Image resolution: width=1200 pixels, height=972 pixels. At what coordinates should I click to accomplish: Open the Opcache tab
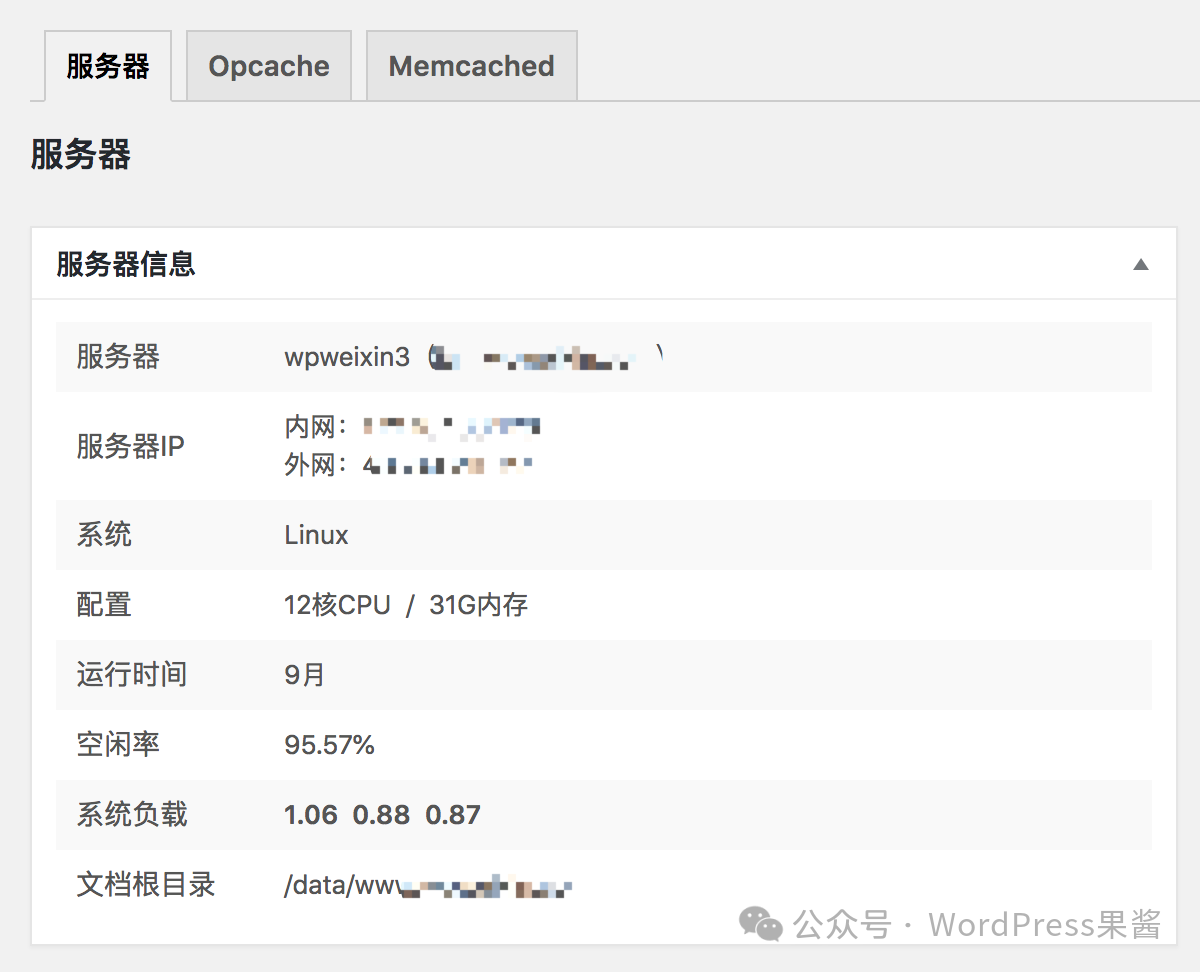pos(269,66)
